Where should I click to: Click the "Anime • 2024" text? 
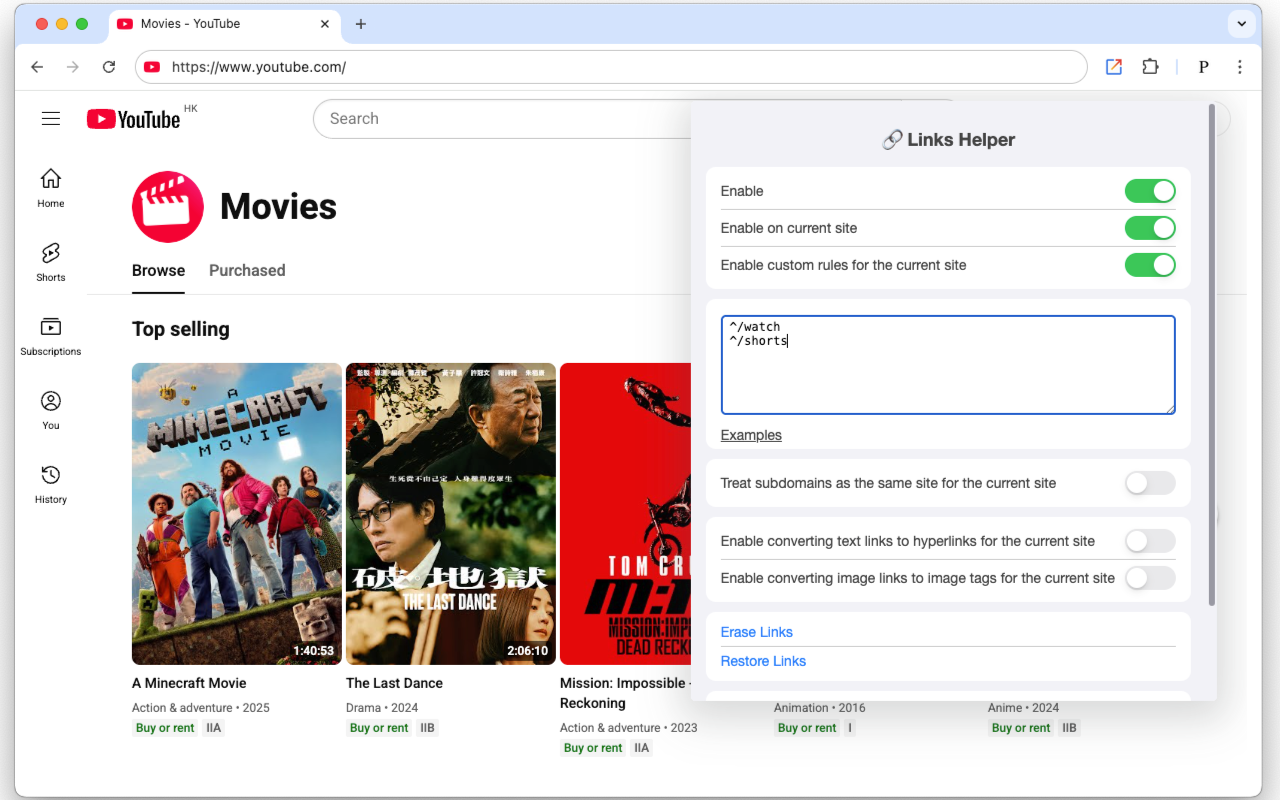point(1023,707)
